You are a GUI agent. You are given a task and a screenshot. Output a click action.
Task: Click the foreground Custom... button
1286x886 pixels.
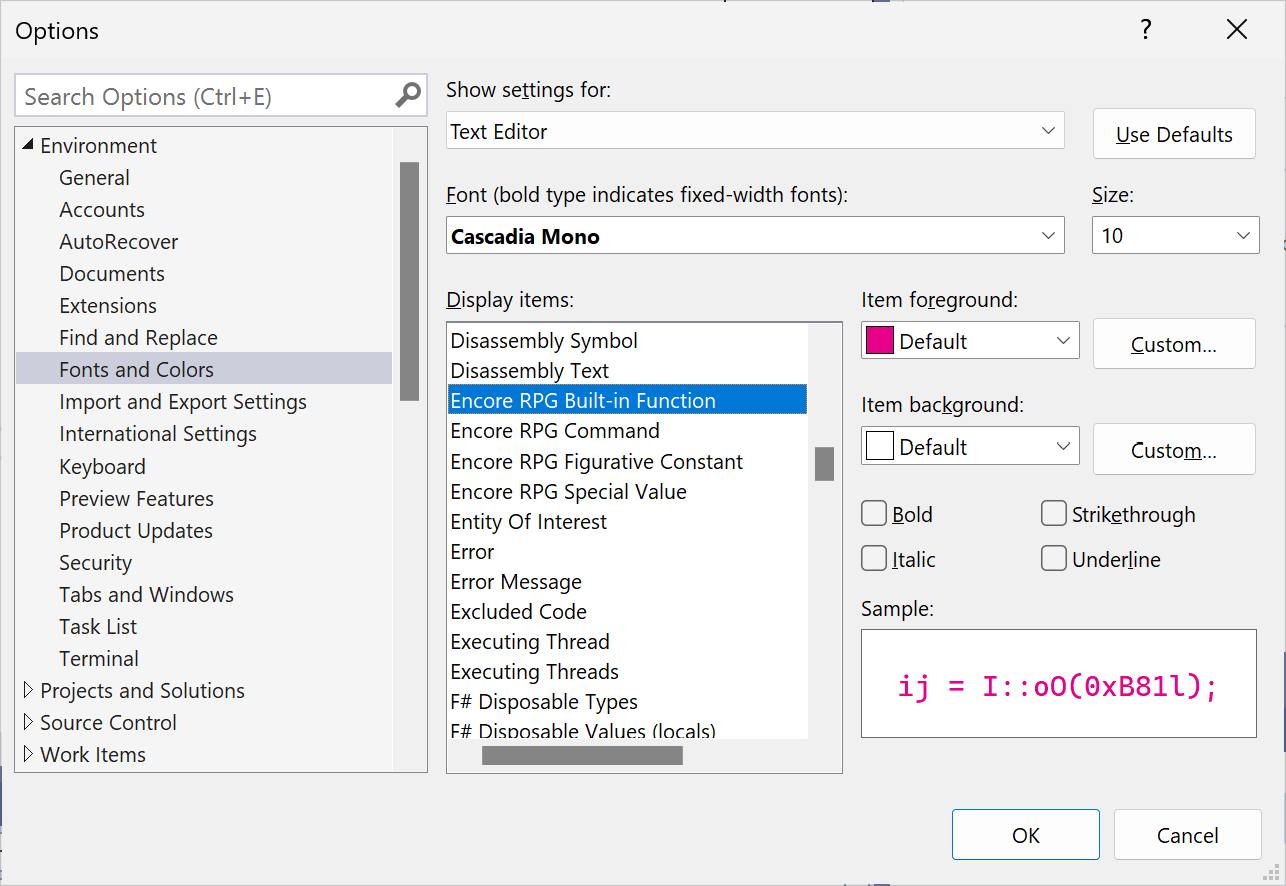[1174, 344]
